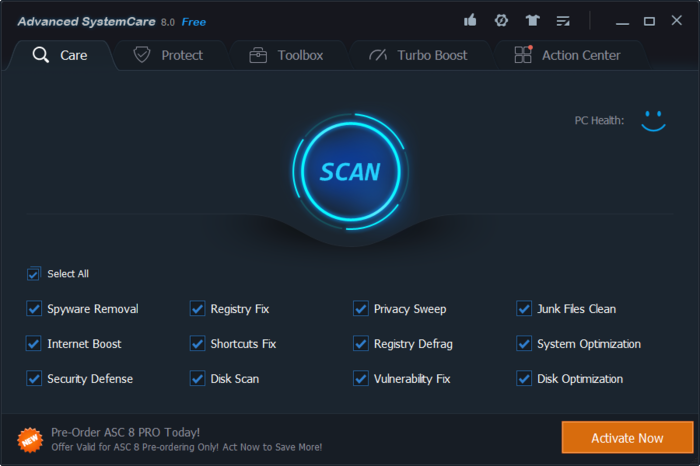Disable the Junk Files Clean checkbox
This screenshot has width=700, height=466.
tap(524, 309)
